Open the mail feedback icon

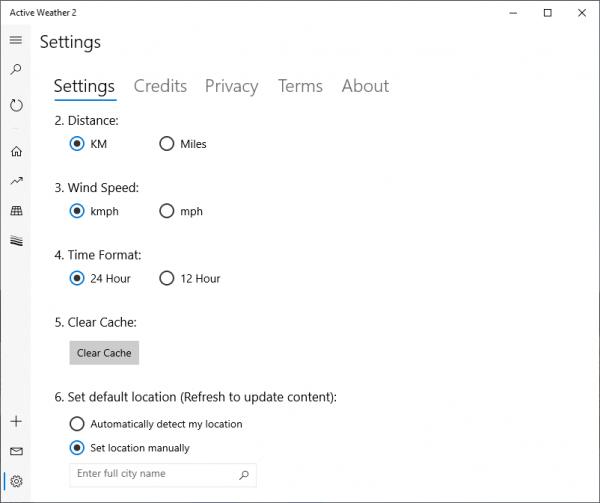coord(16,451)
